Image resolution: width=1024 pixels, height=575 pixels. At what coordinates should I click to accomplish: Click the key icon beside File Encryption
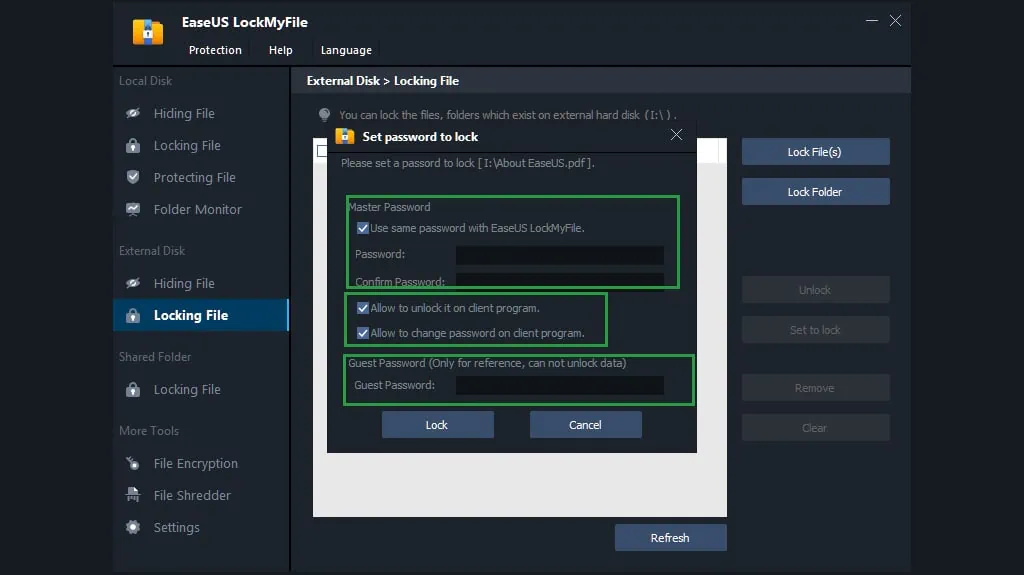[x=133, y=463]
